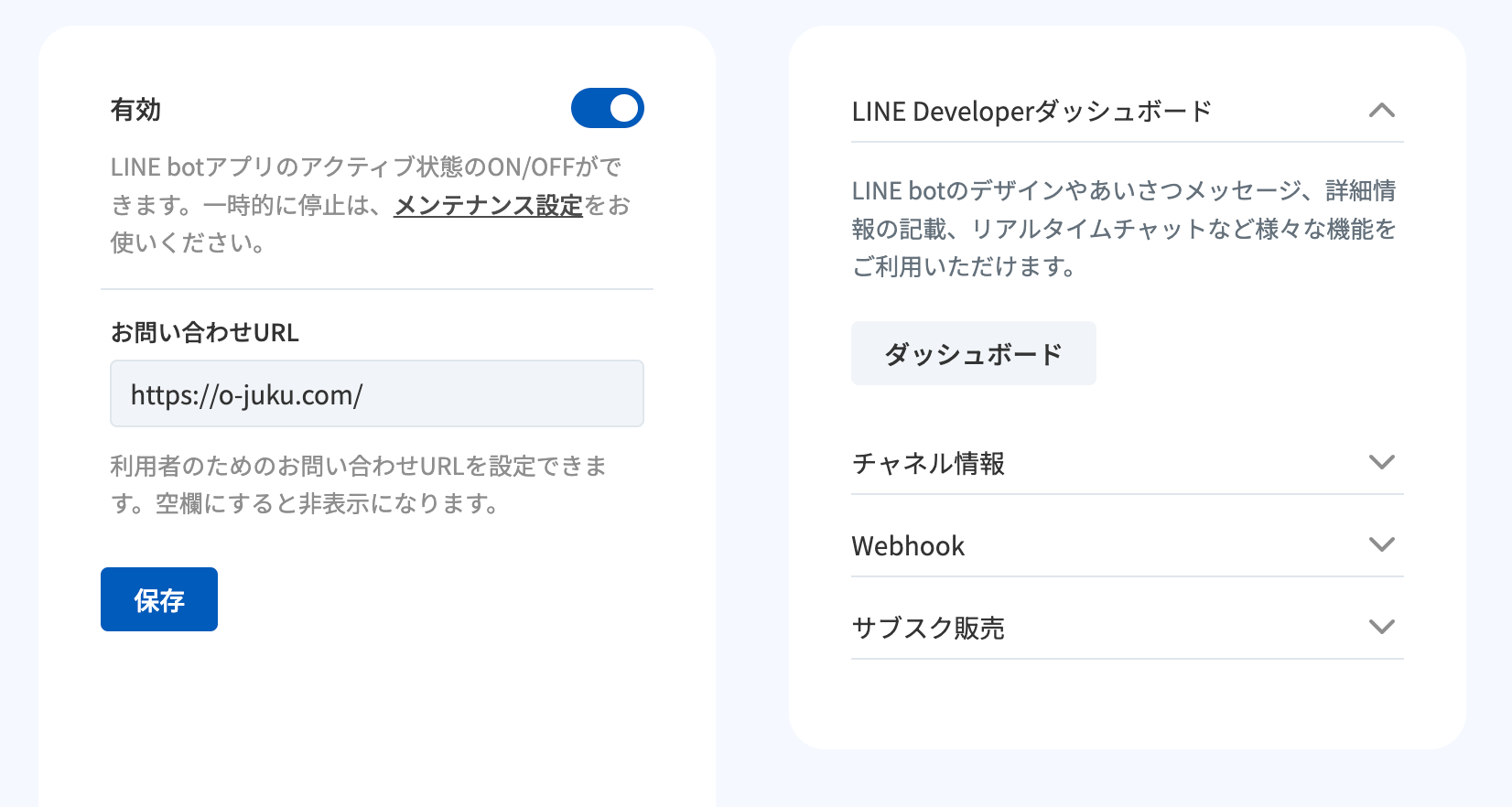The width and height of the screenshot is (1512, 807).
Task: Select the LINE Developerダッシュボード heading
Action: [1031, 112]
